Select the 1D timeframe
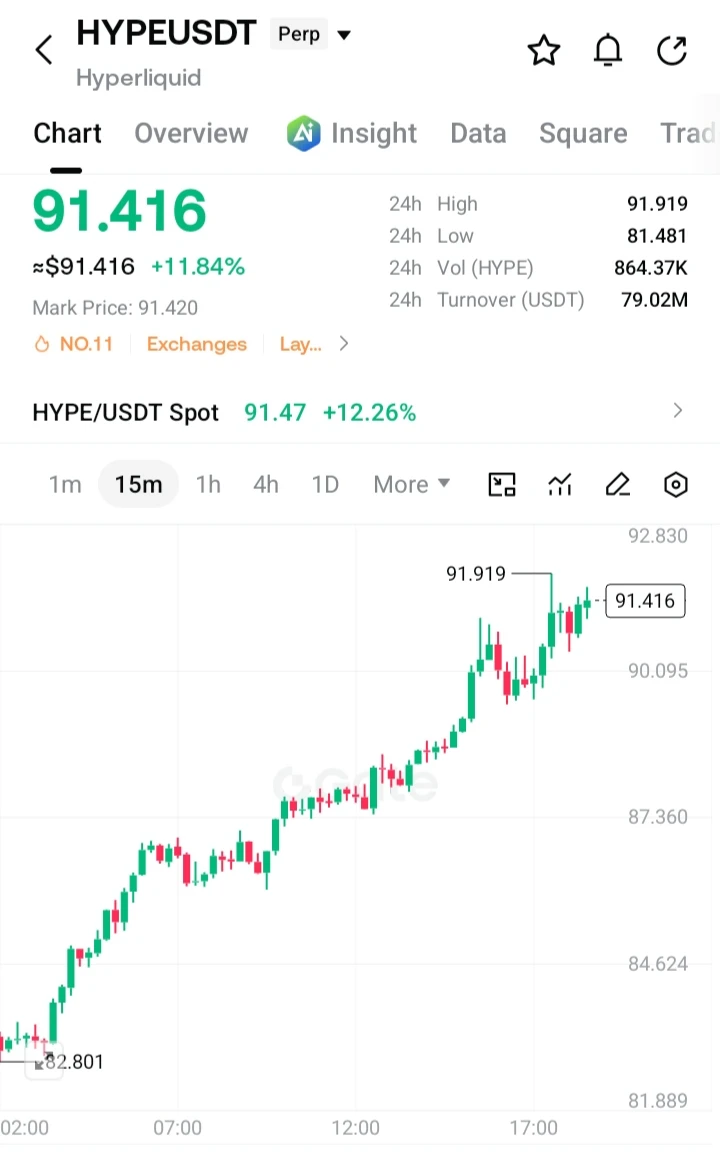720x1152 pixels. pos(325,484)
